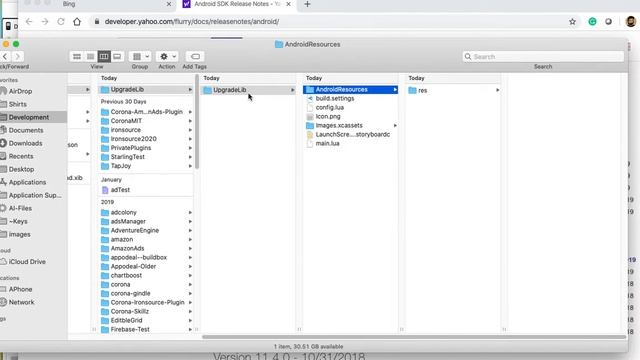Expand chartboost folder arrow
This screenshot has height=360, width=640.
[x=190, y=276]
